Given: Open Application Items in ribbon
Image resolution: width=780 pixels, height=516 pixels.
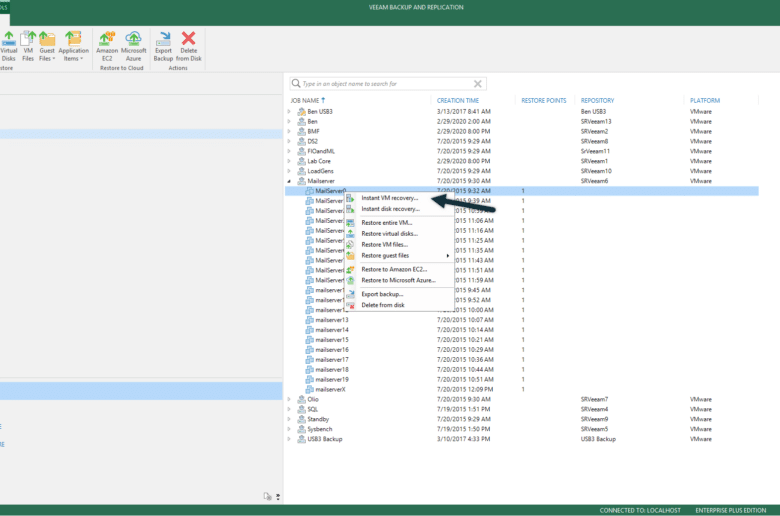Looking at the screenshot, I should (73, 46).
